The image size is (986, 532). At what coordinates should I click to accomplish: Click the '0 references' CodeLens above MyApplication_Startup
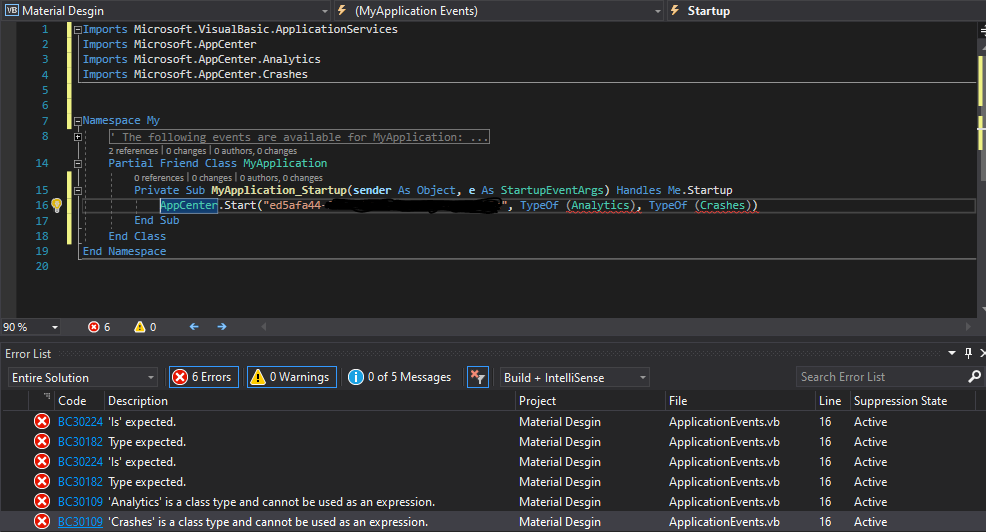tap(158, 178)
